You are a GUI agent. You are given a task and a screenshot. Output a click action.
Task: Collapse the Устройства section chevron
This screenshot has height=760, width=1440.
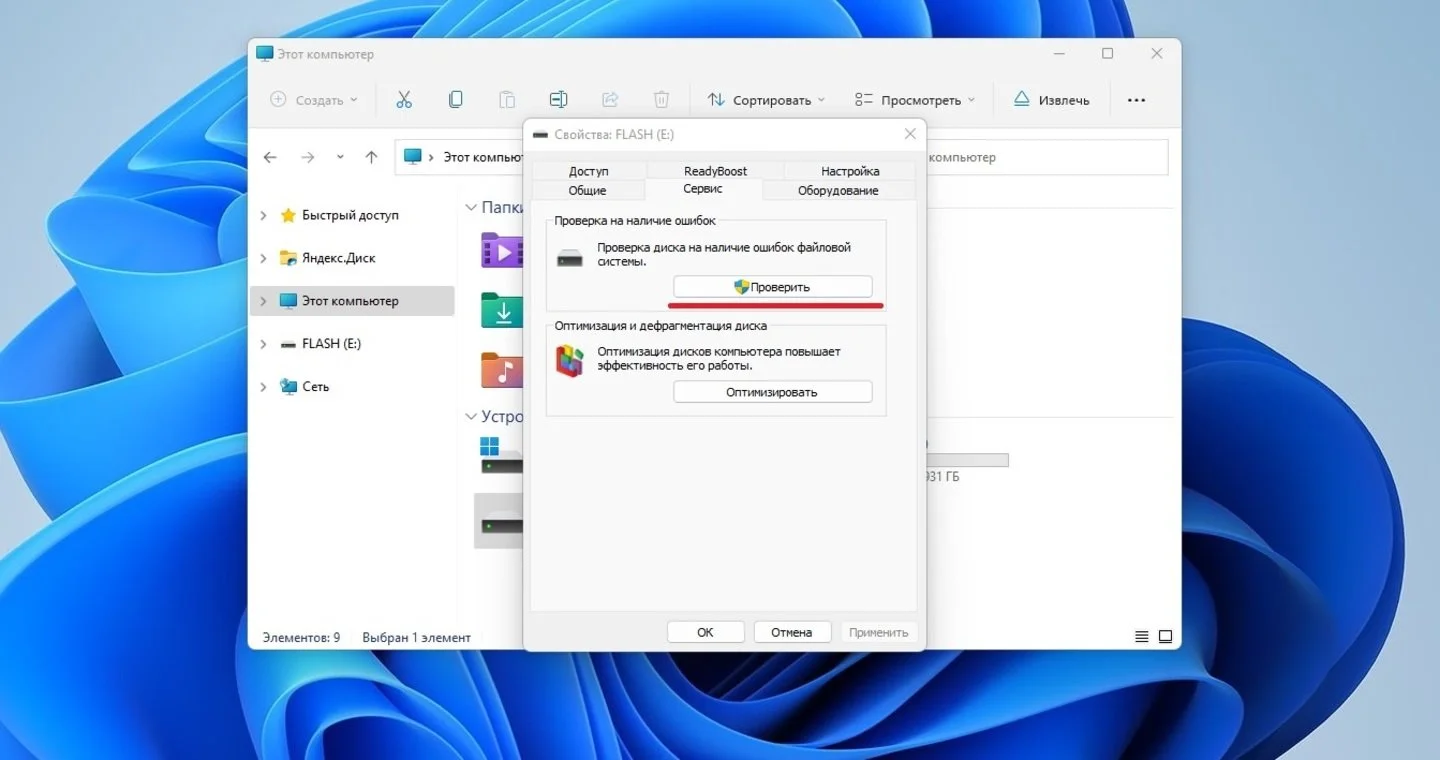471,416
